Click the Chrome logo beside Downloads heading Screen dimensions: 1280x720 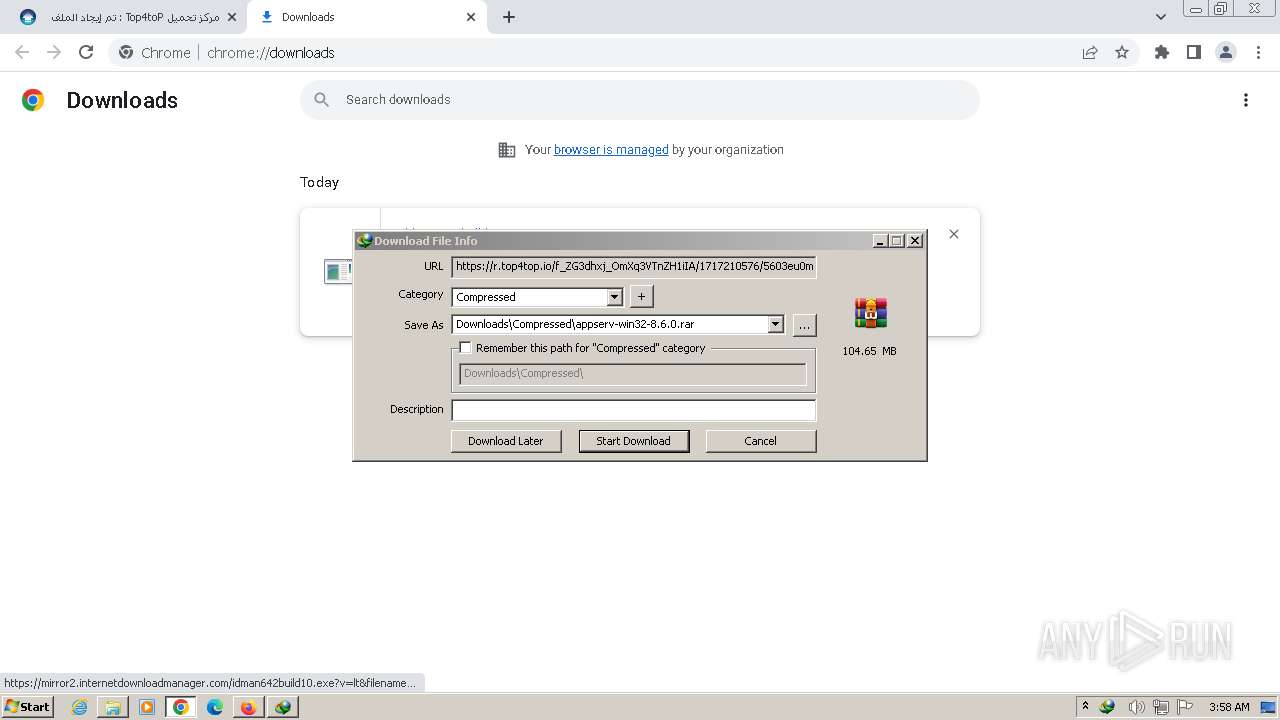[x=33, y=100]
